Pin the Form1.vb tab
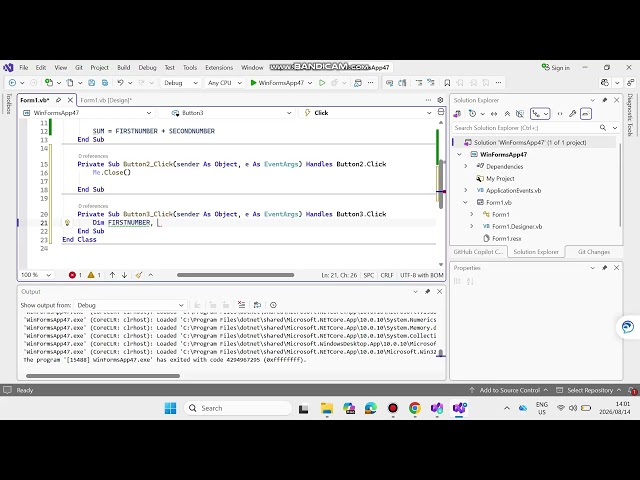The width and height of the screenshot is (640, 480). pos(58,100)
